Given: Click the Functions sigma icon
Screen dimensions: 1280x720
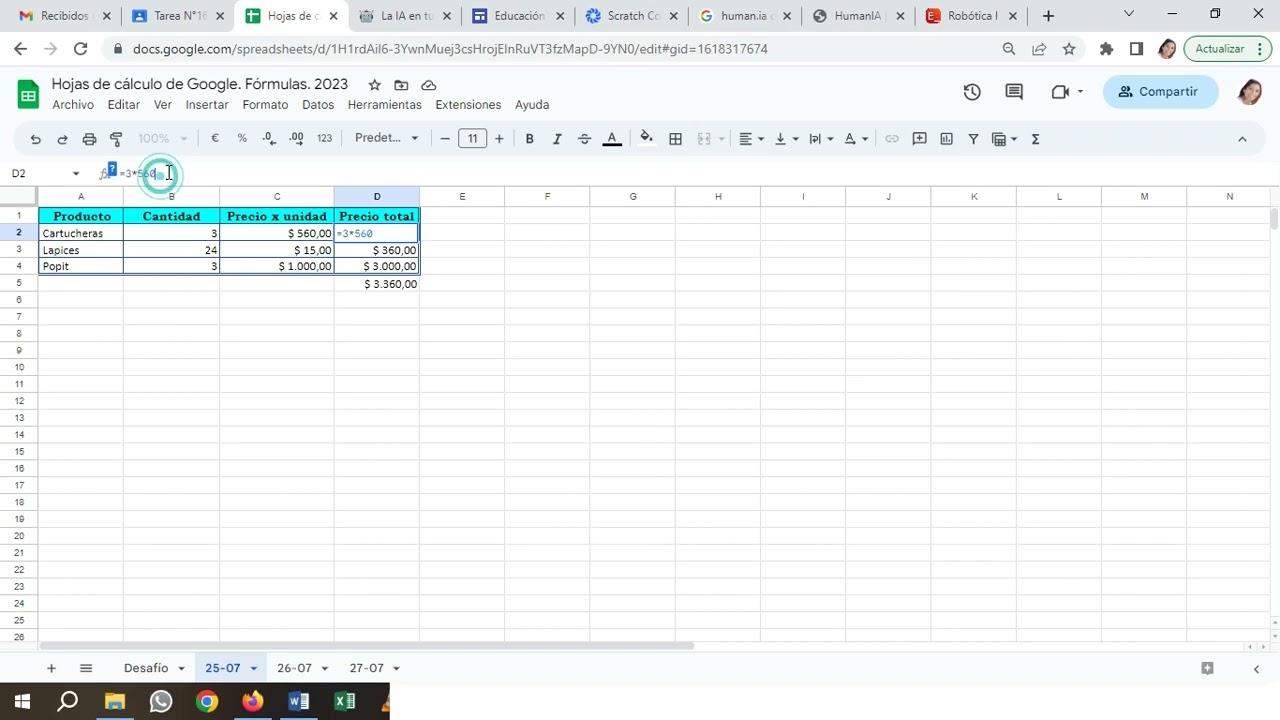Looking at the screenshot, I should [x=1035, y=139].
